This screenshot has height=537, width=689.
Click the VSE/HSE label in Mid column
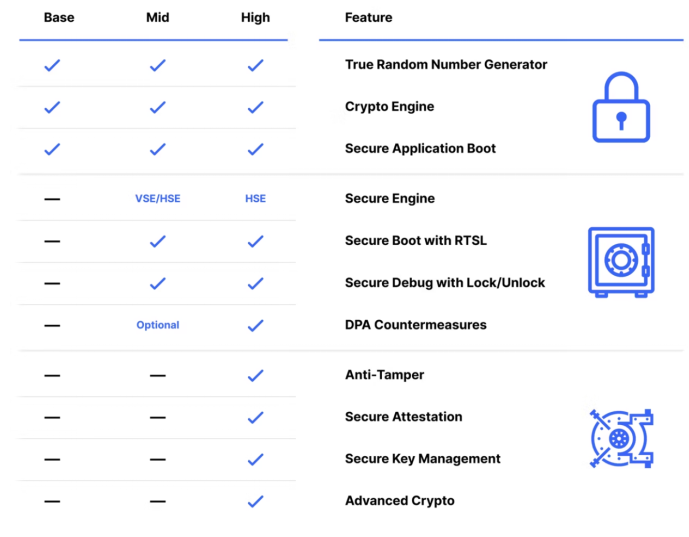158,199
